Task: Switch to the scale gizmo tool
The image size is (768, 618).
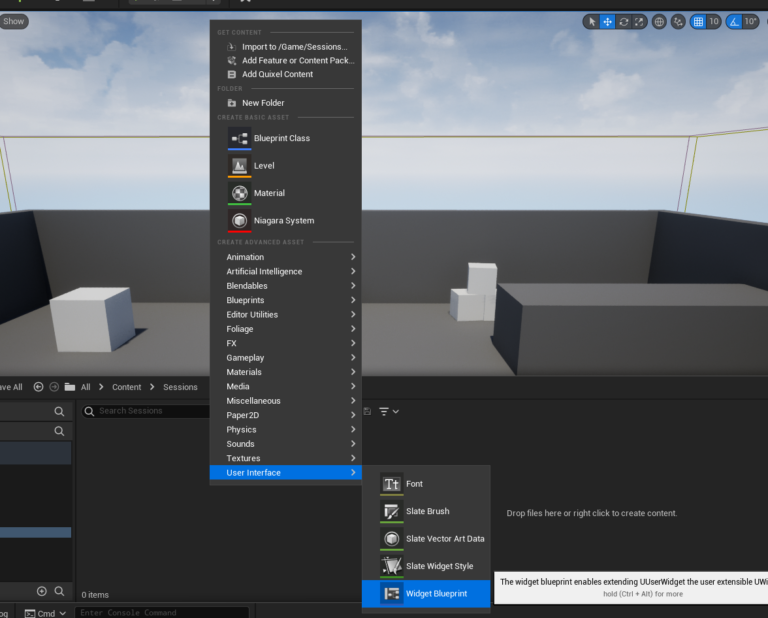Action: coord(638,21)
